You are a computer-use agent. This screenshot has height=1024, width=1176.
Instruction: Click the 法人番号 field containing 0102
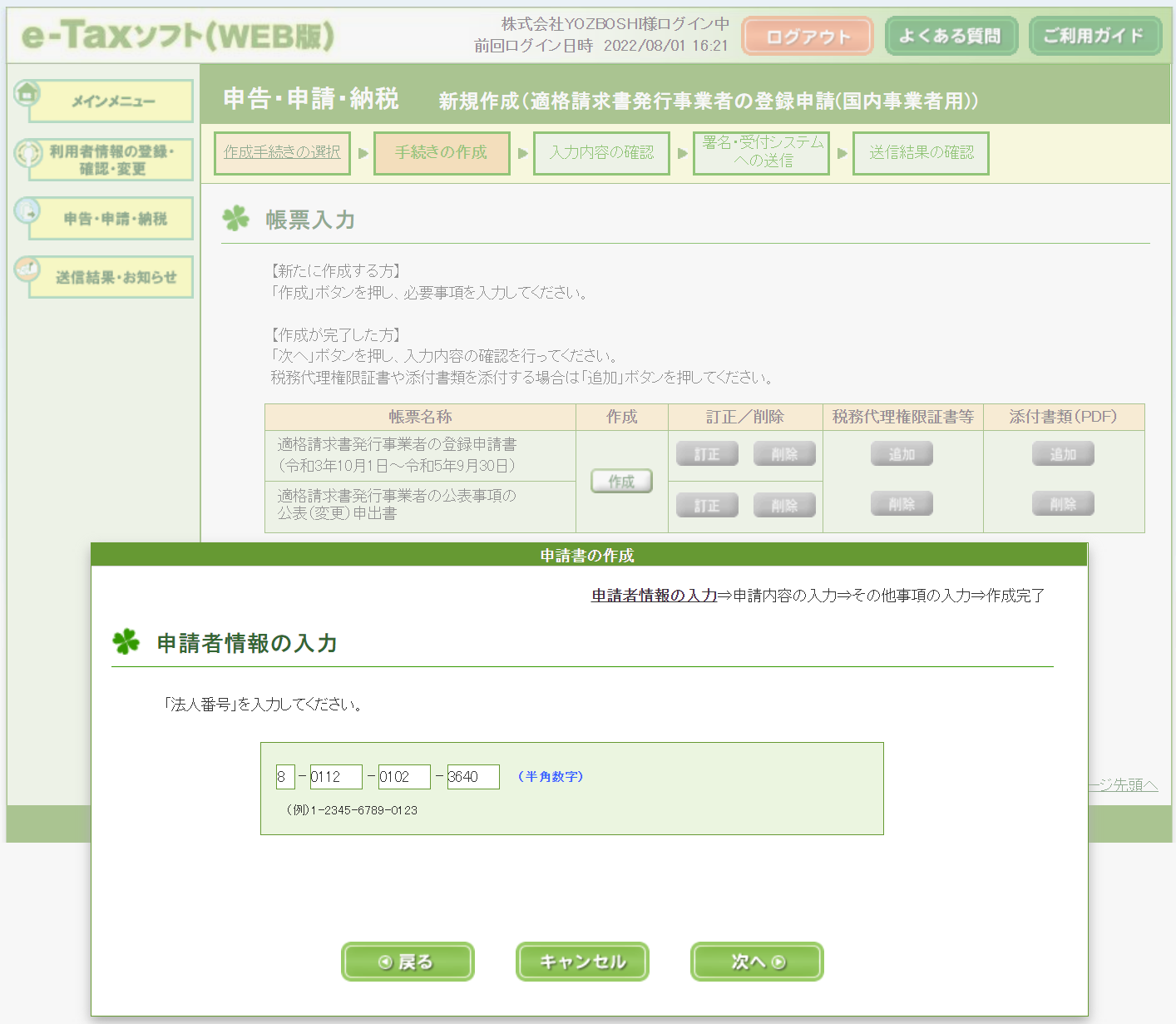tap(404, 777)
